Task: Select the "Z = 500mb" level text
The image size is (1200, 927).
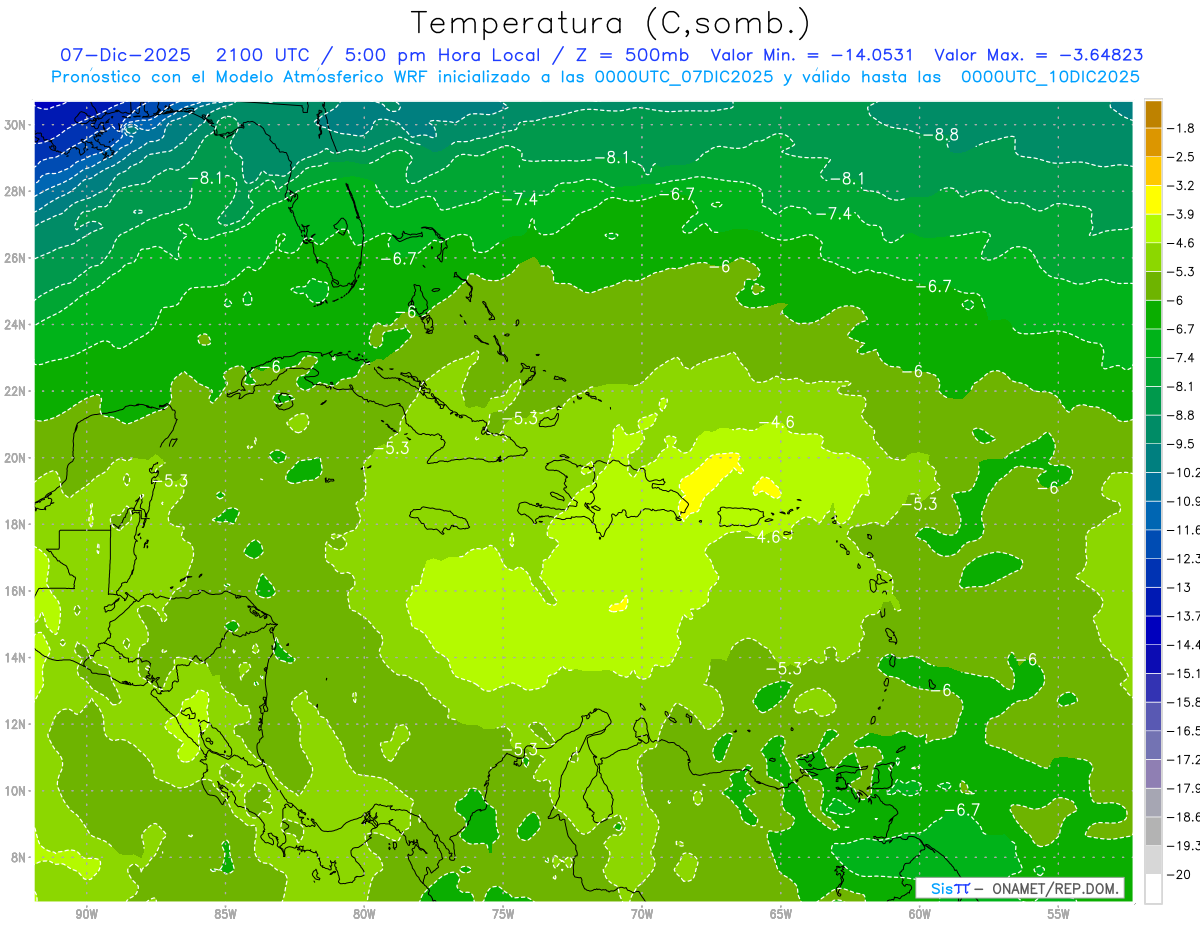Action: point(627,55)
